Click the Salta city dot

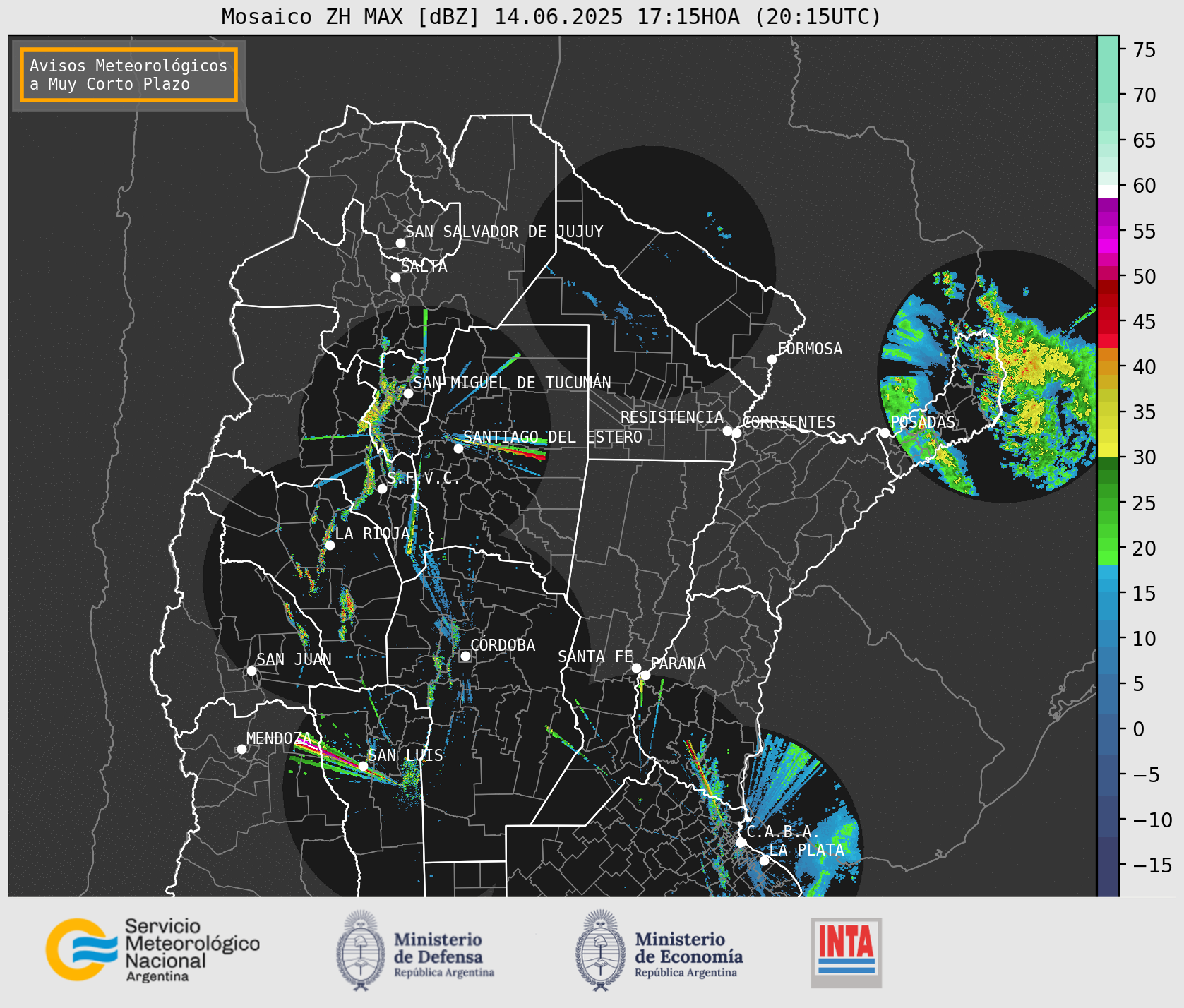396,277
